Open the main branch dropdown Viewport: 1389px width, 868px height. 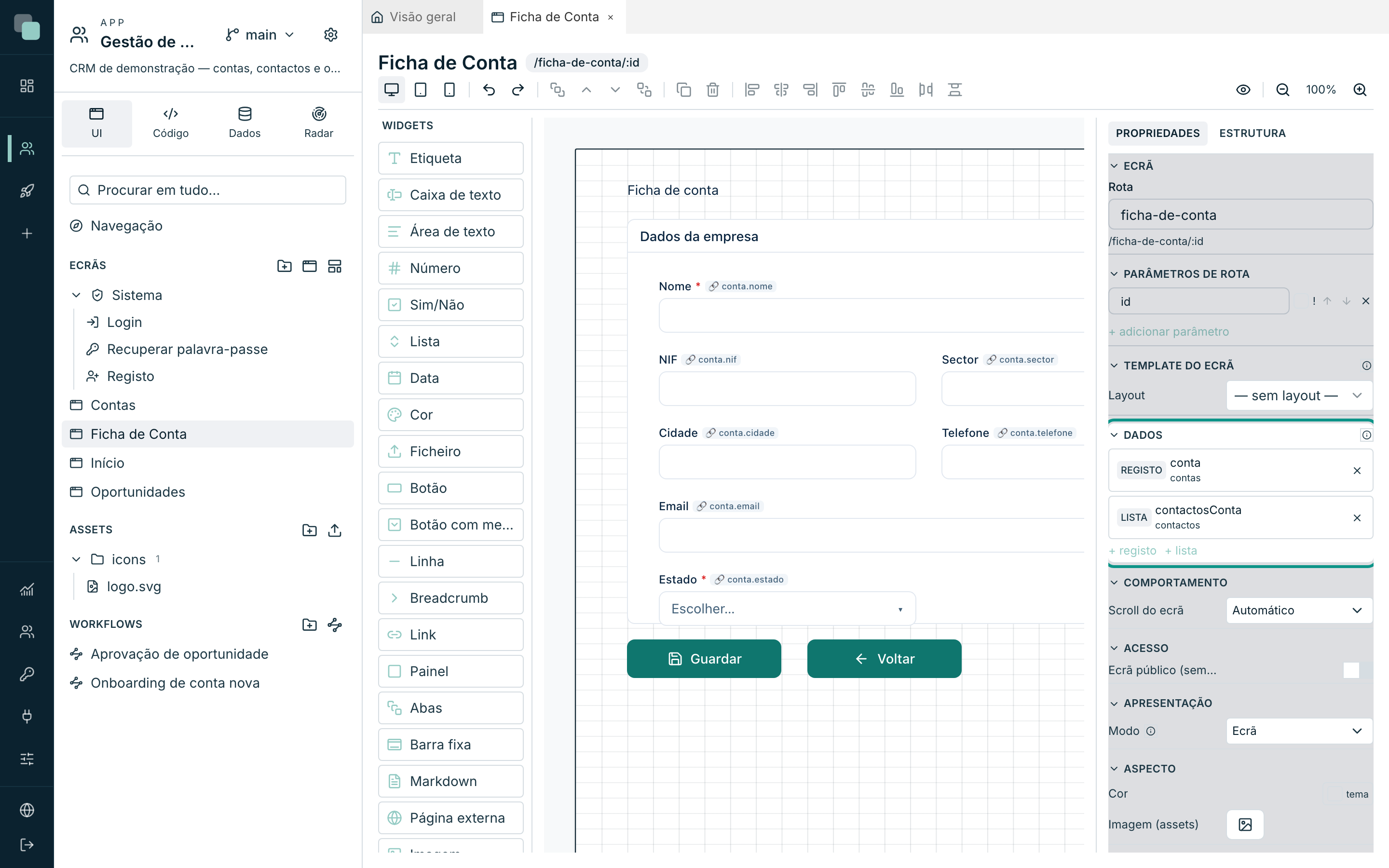click(260, 35)
